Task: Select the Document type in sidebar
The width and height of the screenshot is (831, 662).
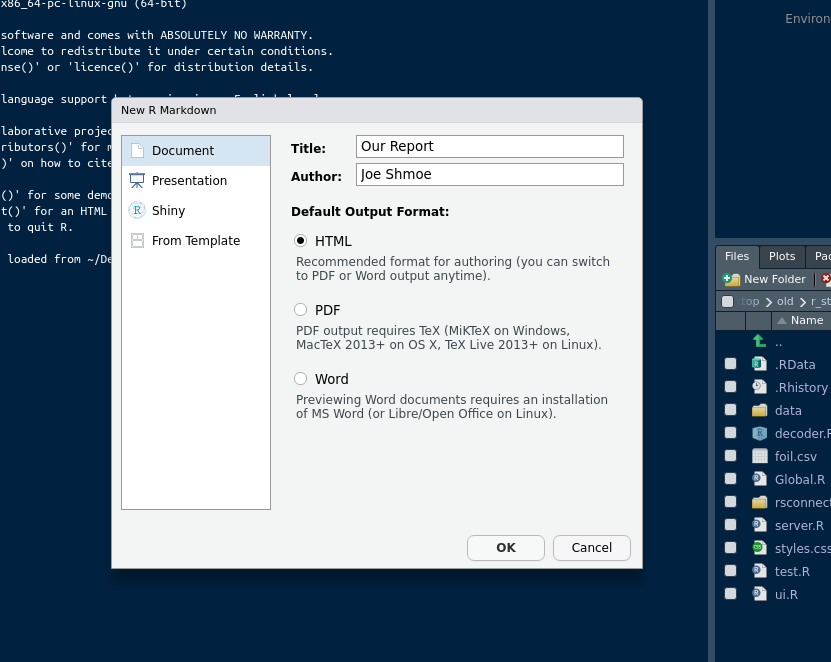Action: point(182,151)
